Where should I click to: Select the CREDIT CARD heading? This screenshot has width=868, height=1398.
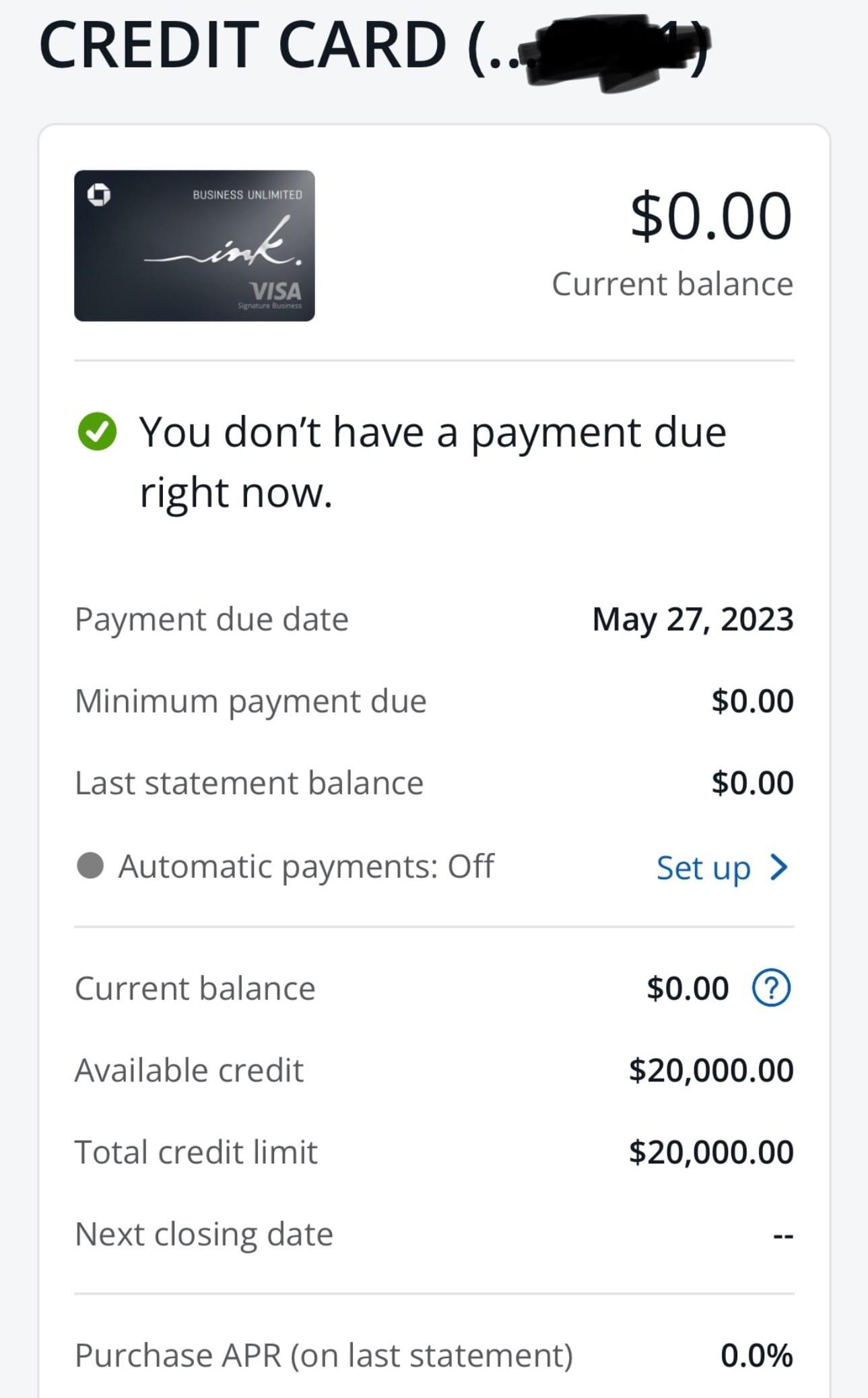(242, 46)
